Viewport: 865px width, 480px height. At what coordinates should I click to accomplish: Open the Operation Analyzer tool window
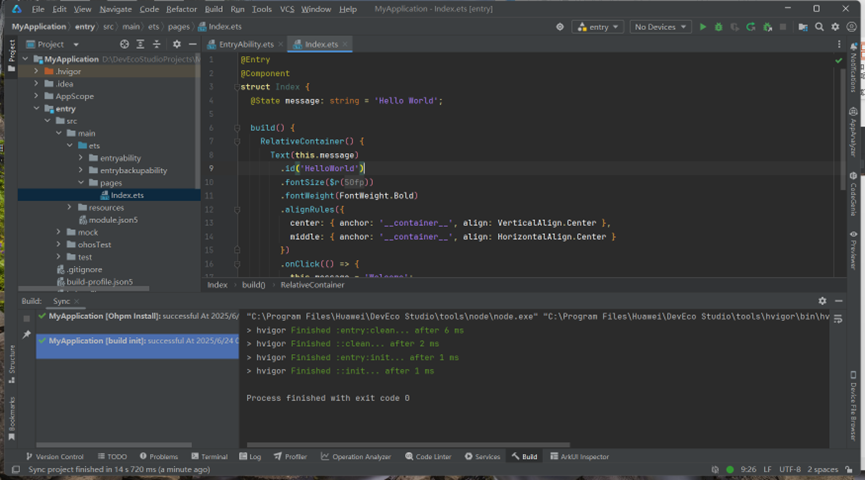(x=356, y=456)
